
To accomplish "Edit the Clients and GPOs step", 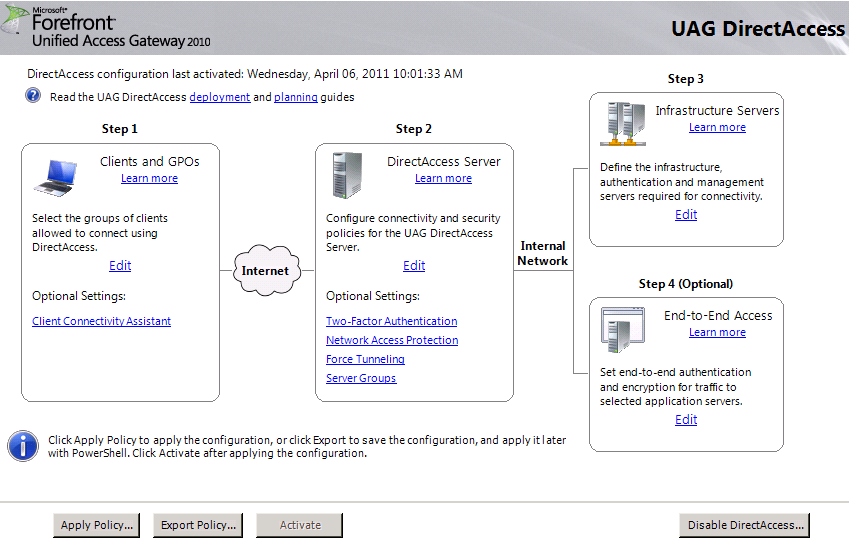I will (x=120, y=265).
